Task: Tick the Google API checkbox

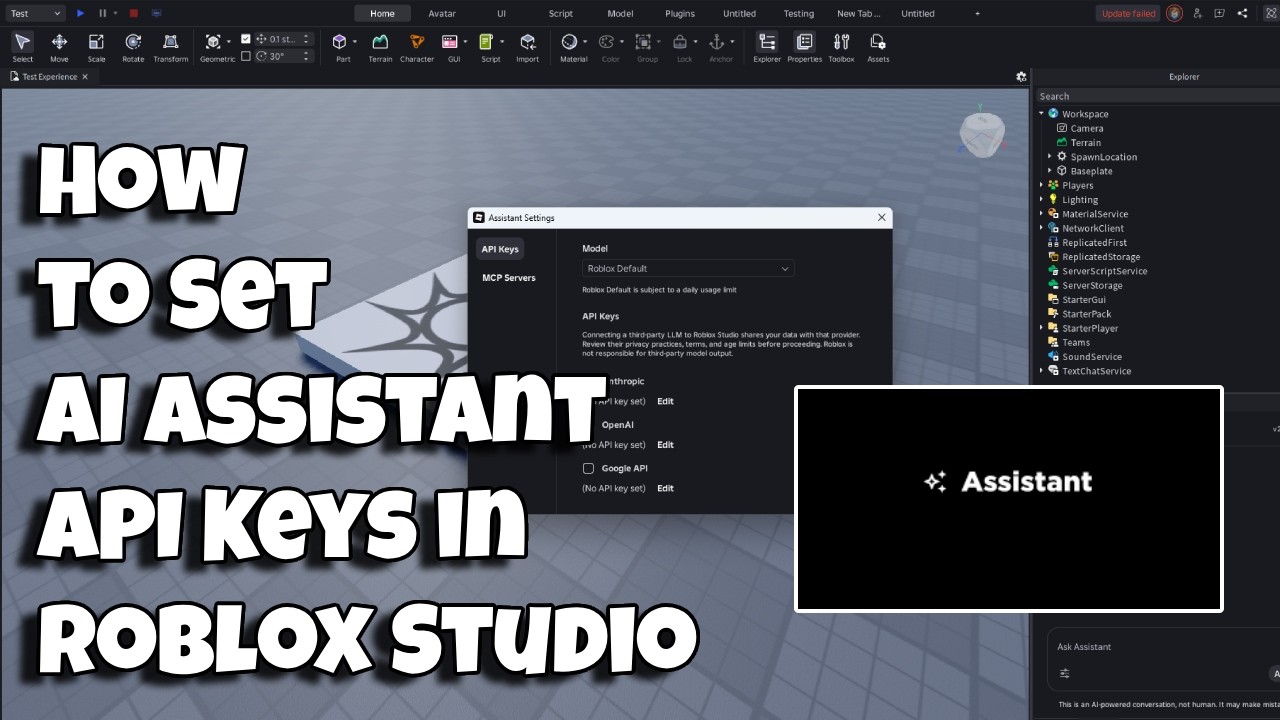Action: [x=588, y=468]
